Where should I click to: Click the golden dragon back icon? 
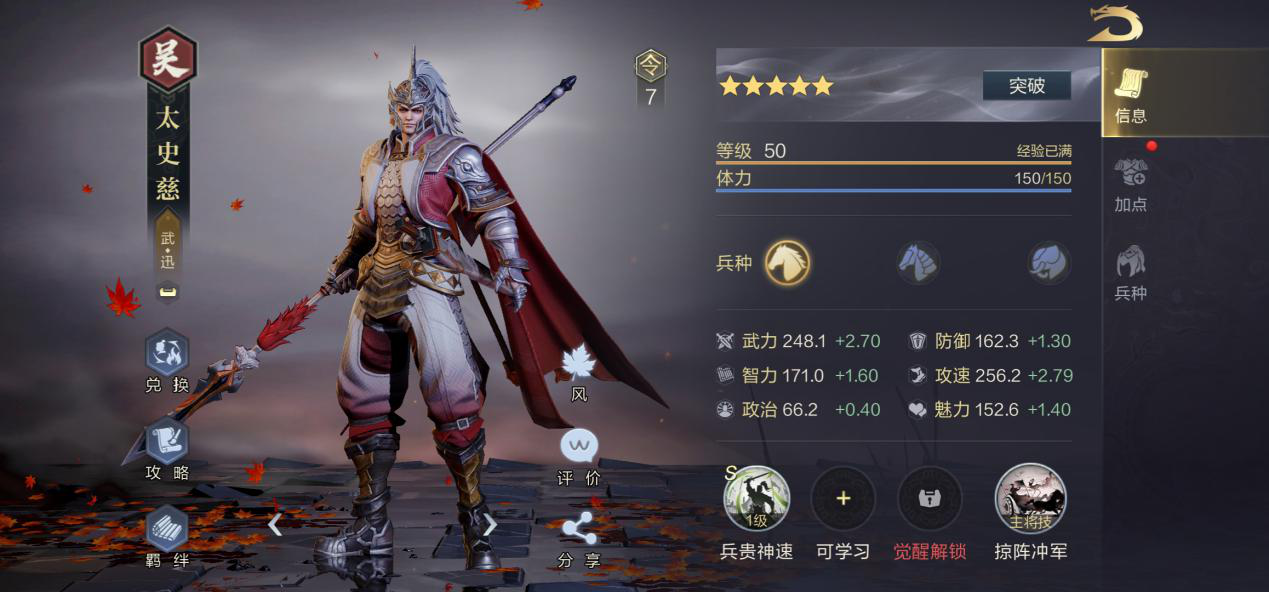(1115, 23)
